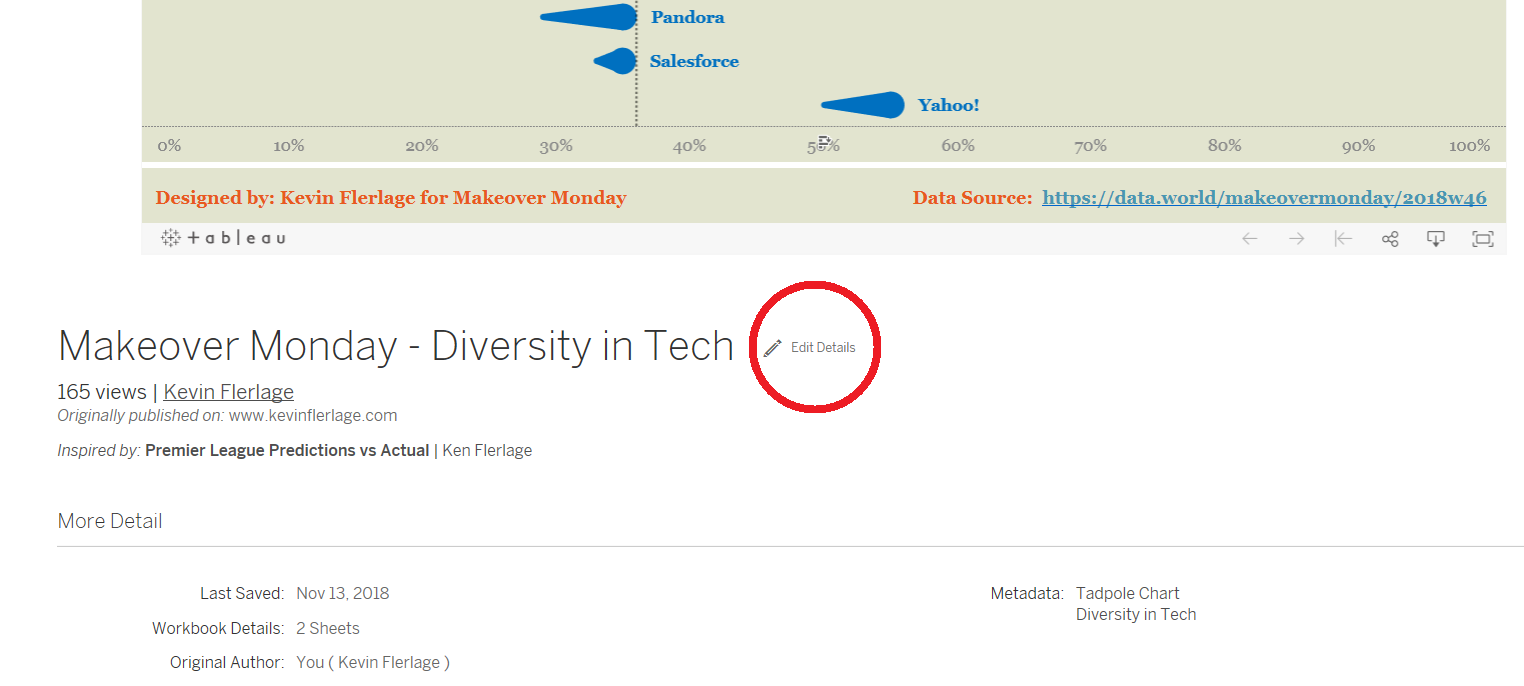Click the pencil icon beside Edit Details
1524x686 pixels.
pos(772,348)
